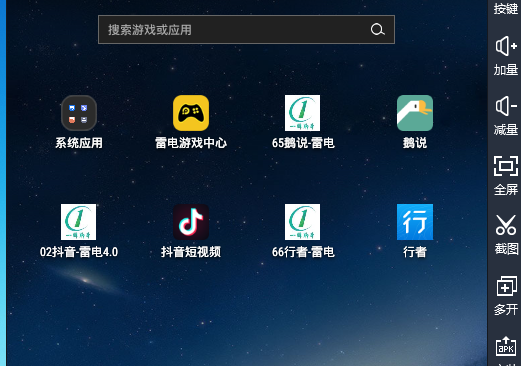Click the 66行者-雷电 label text
Image resolution: width=521 pixels, height=366 pixels.
303,252
